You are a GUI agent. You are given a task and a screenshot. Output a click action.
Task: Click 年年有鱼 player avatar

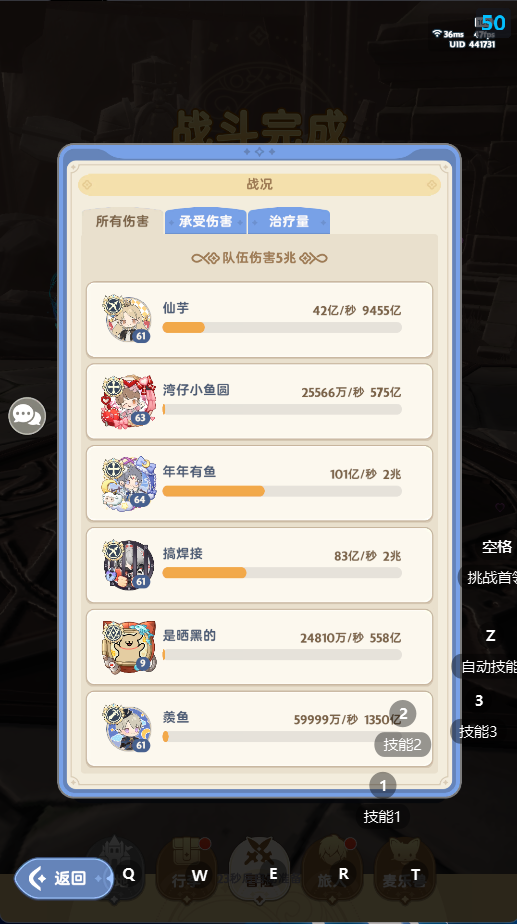[128, 483]
